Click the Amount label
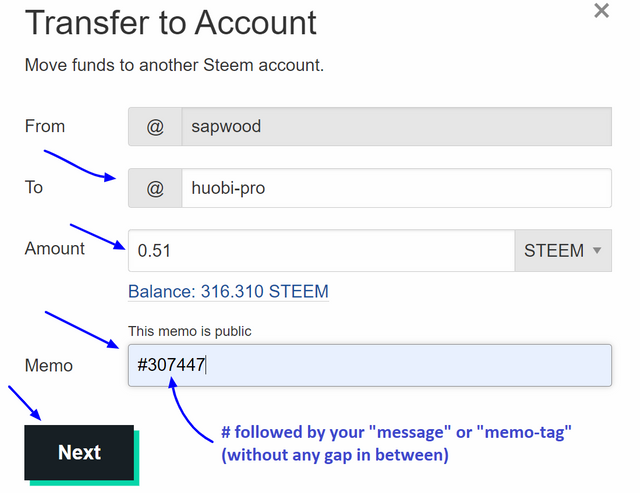Viewport: 640px width, 493px height. [x=55, y=248]
